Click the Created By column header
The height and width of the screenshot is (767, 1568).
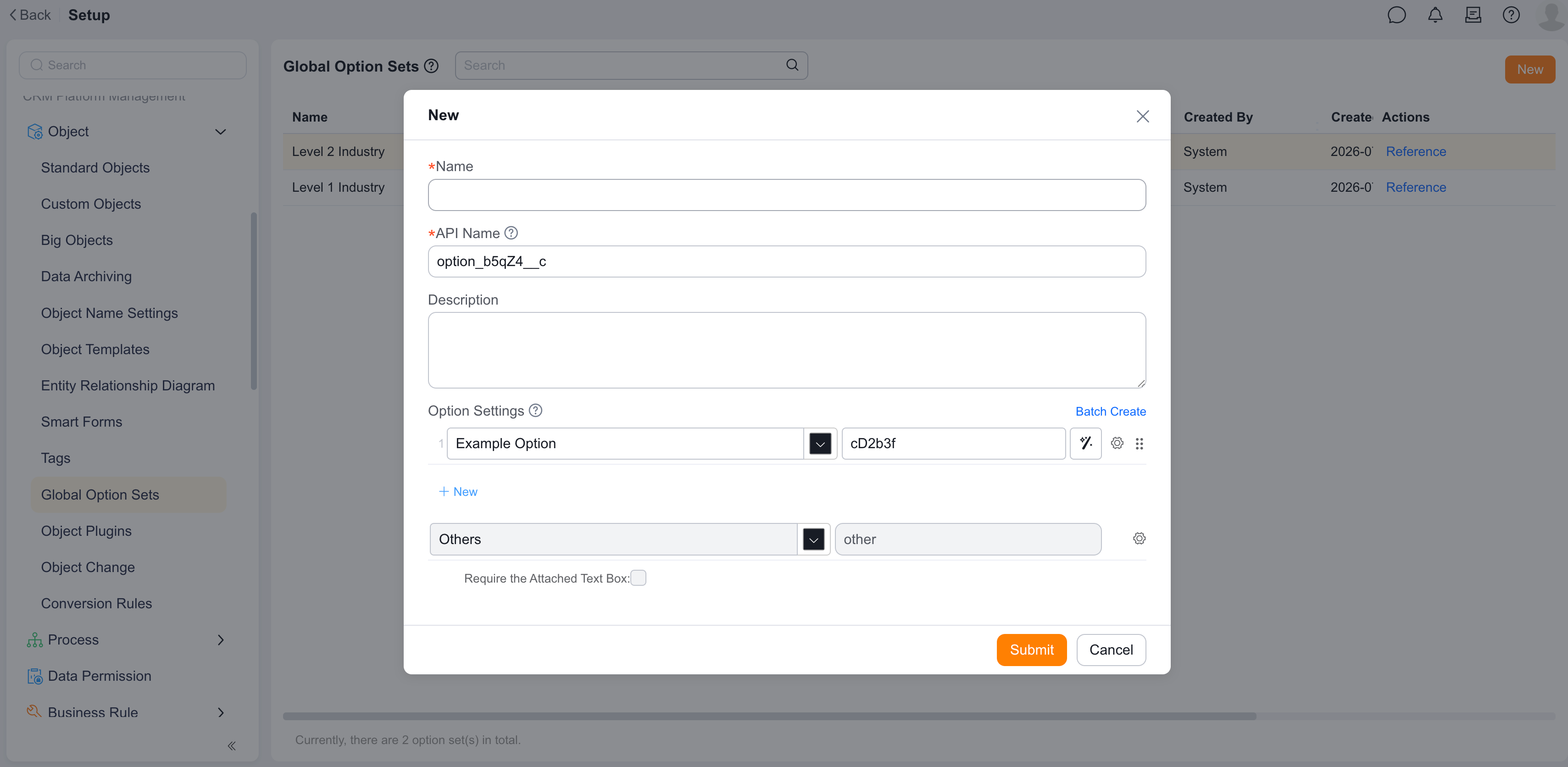[1218, 117]
